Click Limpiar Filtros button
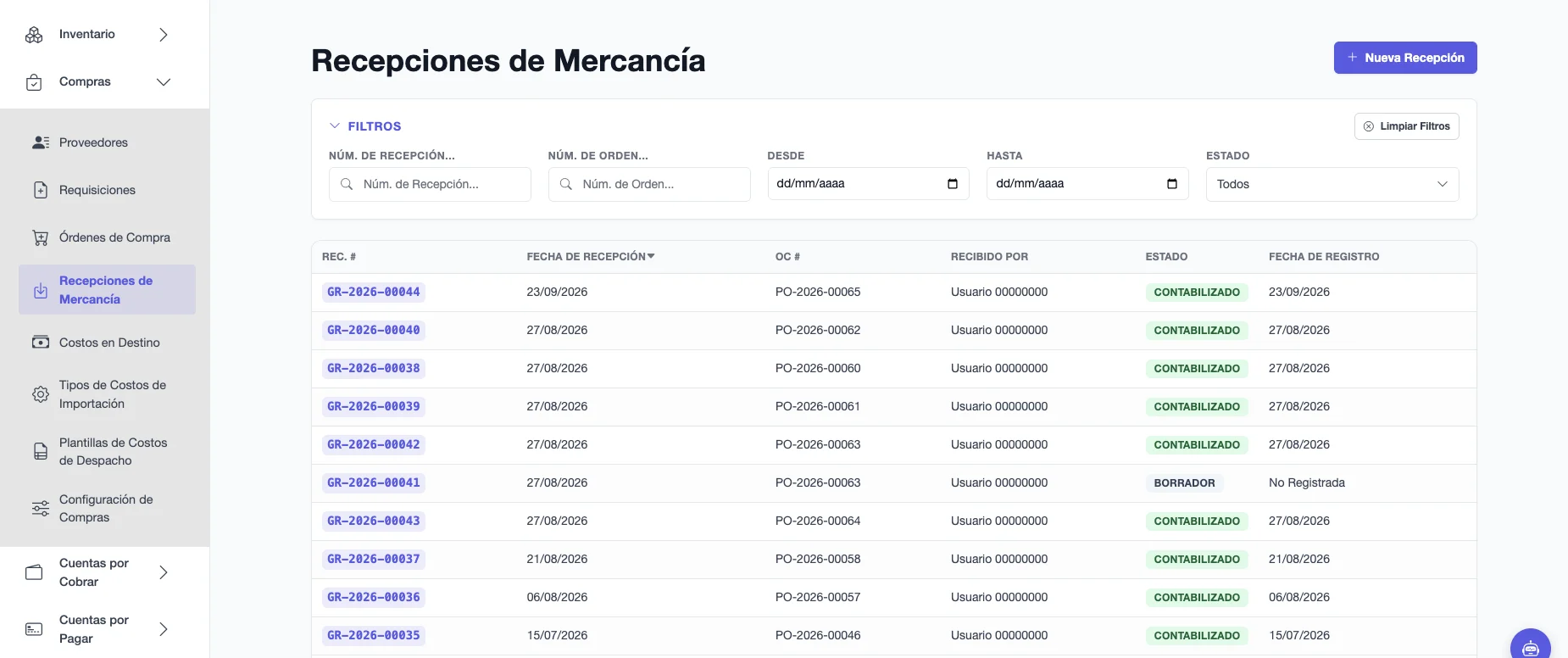 pyautogui.click(x=1407, y=126)
